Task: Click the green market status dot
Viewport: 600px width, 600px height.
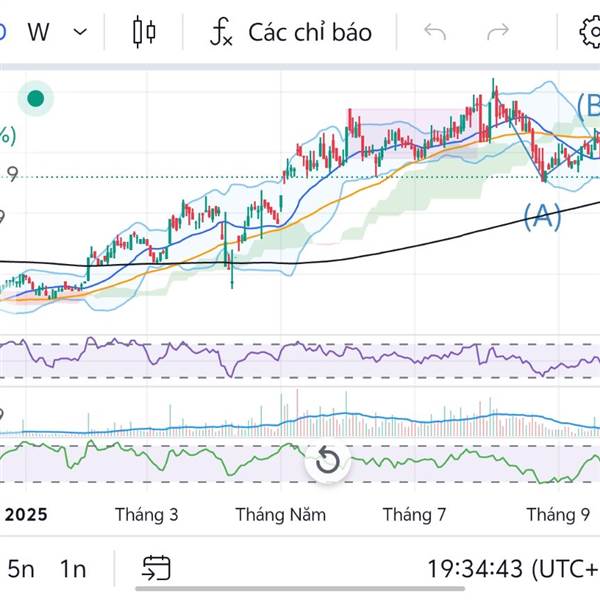Action: [x=35, y=98]
